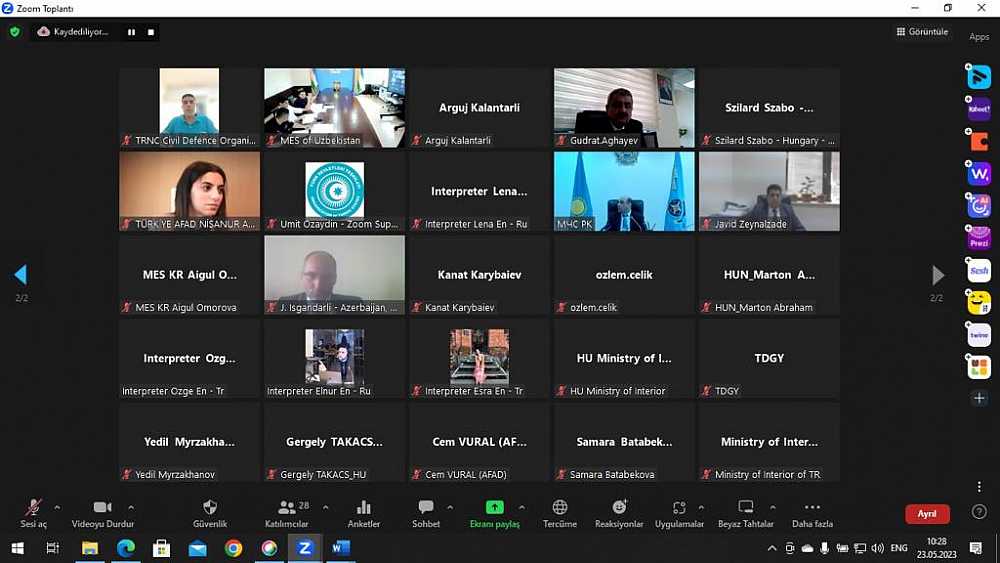The image size is (1000, 563).
Task: Click the red Ayrıl leave button
Action: 927,513
